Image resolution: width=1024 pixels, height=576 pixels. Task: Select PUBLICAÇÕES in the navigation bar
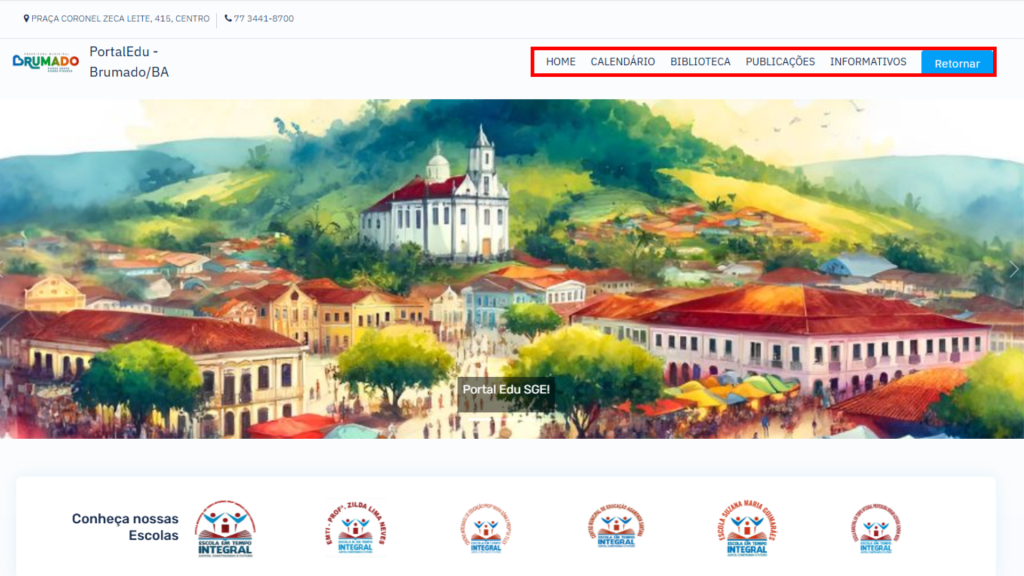(780, 62)
